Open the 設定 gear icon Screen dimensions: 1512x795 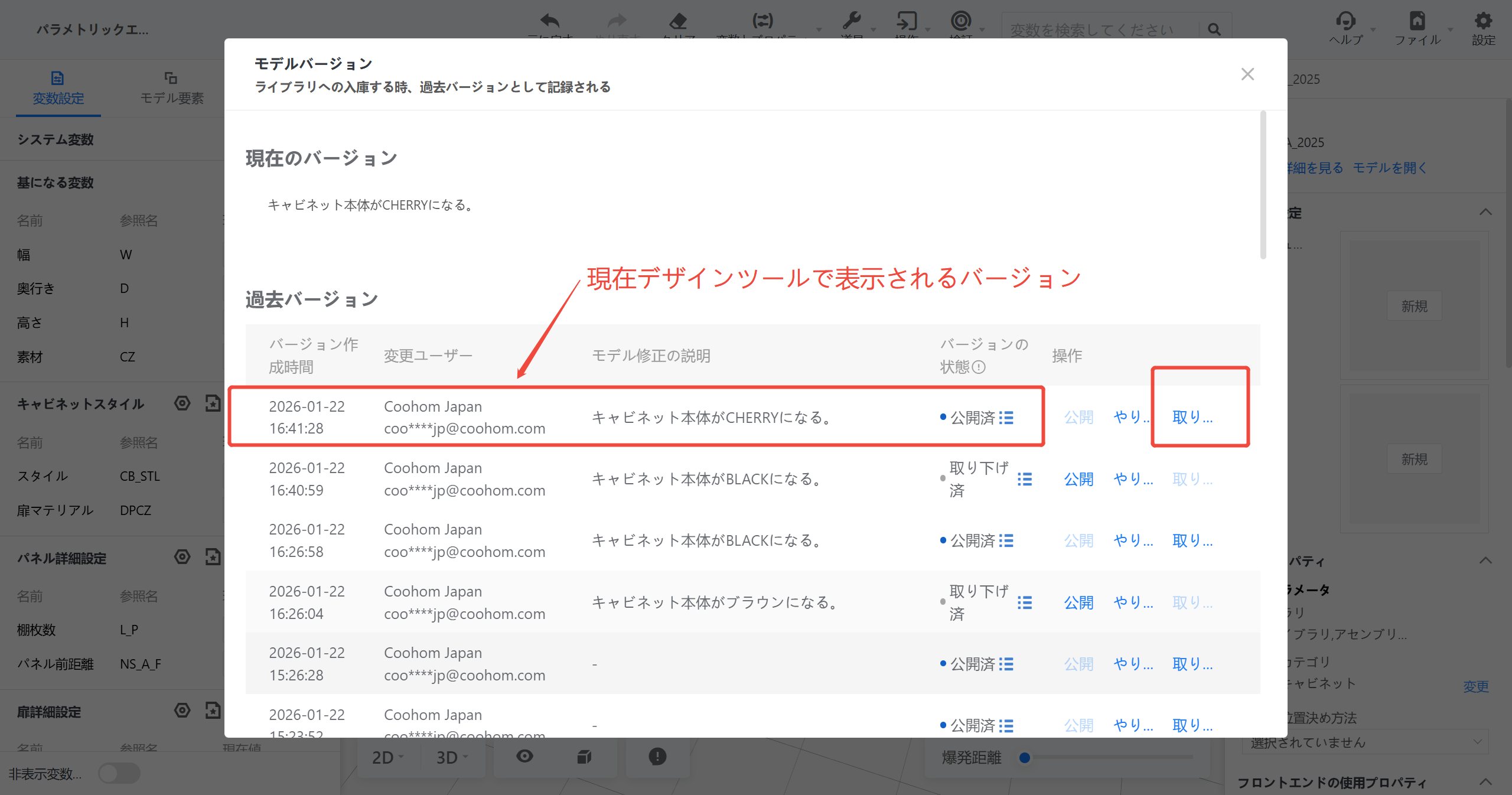point(1483,21)
